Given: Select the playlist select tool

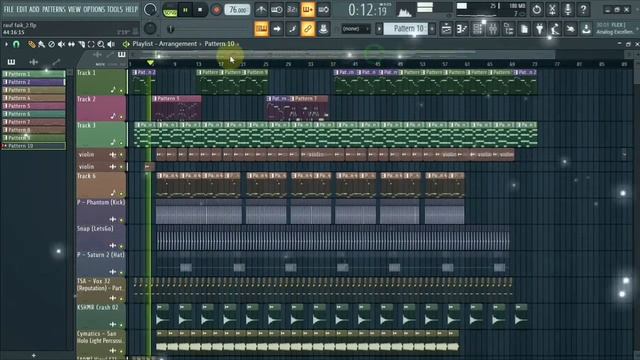Looking at the screenshot, I should (91, 44).
